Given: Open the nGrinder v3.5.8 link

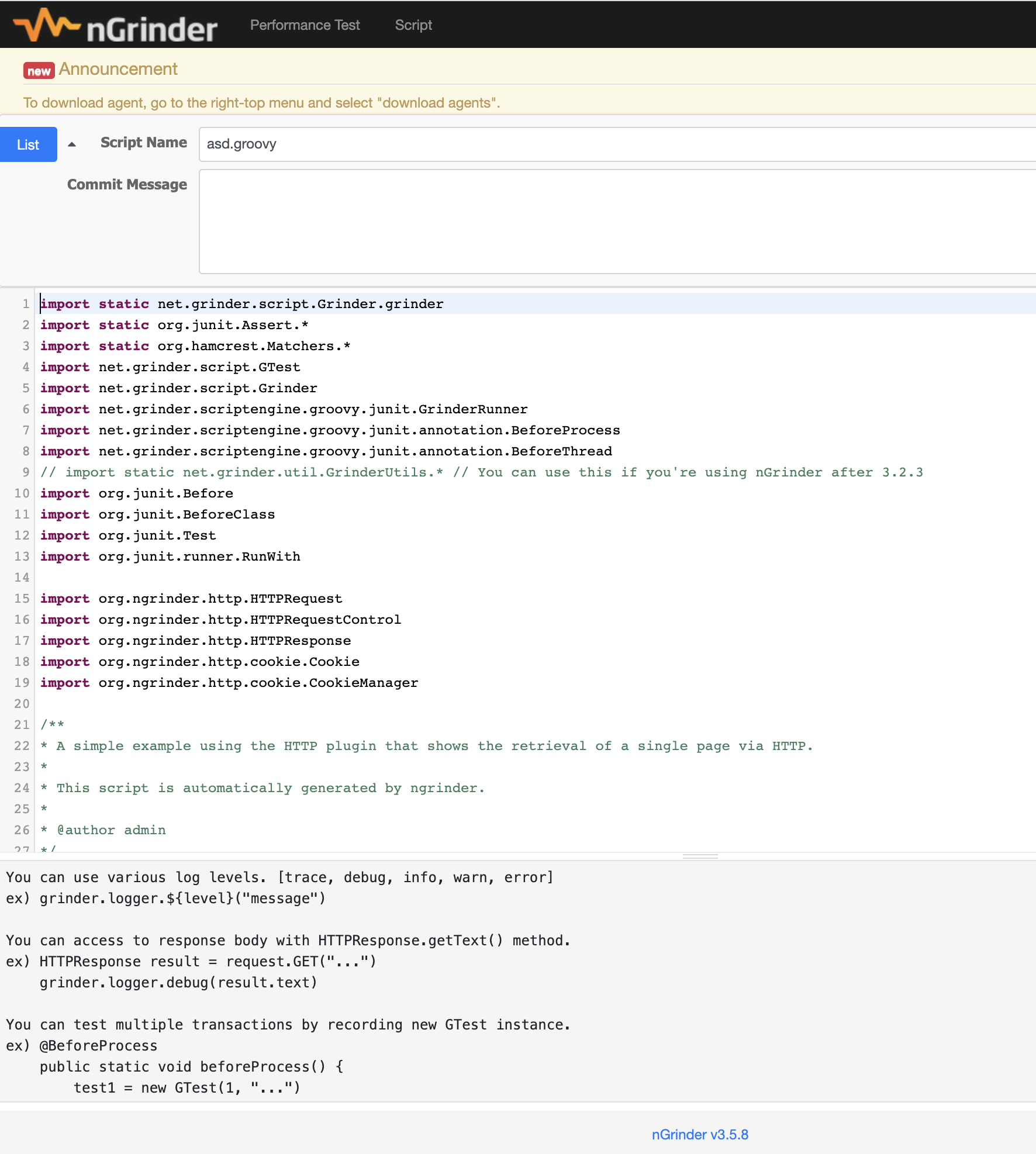Looking at the screenshot, I should pyautogui.click(x=700, y=1135).
